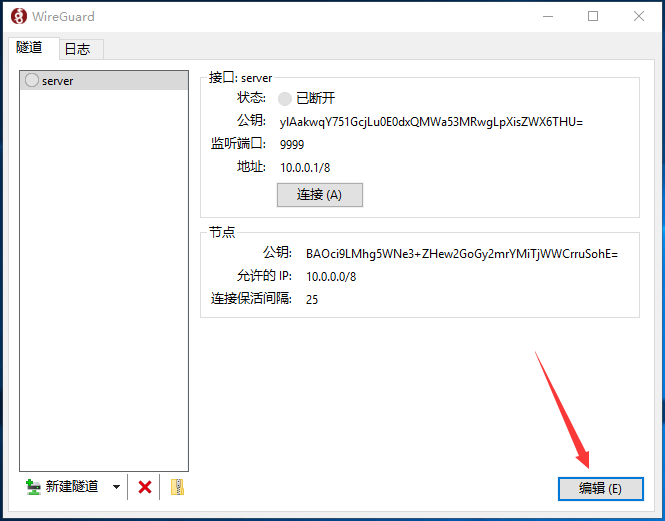Click the 连接 (A) connect button
The image size is (665, 521).
pos(320,195)
